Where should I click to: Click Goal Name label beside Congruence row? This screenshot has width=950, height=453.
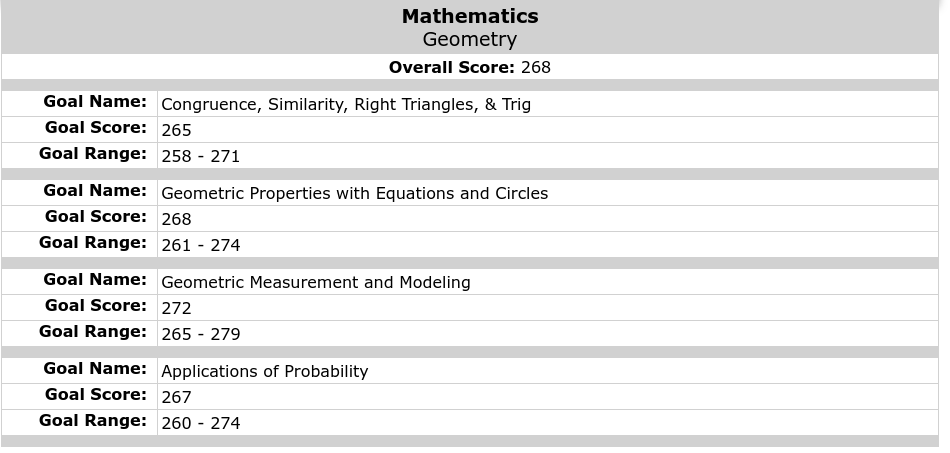click(x=95, y=102)
